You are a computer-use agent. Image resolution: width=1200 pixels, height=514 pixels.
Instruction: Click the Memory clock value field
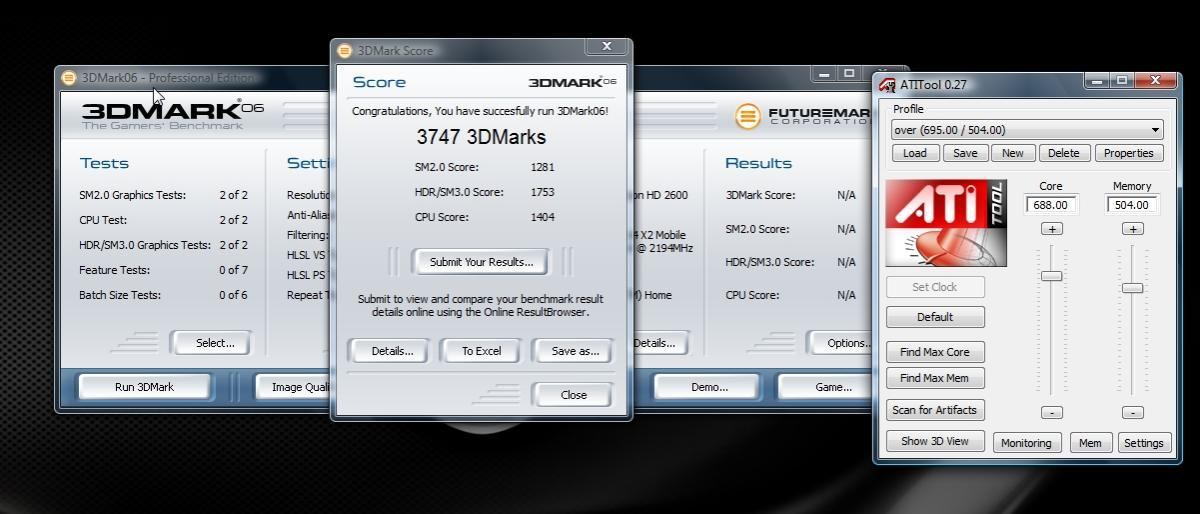point(1132,205)
